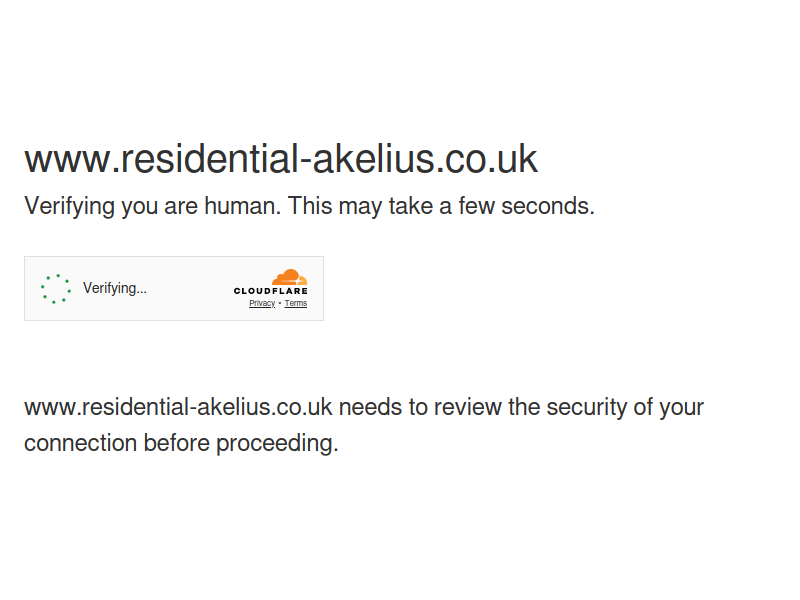Image resolution: width=800 pixels, height=600 pixels.
Task: Click the domain name in the bottom paragraph
Action: coord(178,407)
